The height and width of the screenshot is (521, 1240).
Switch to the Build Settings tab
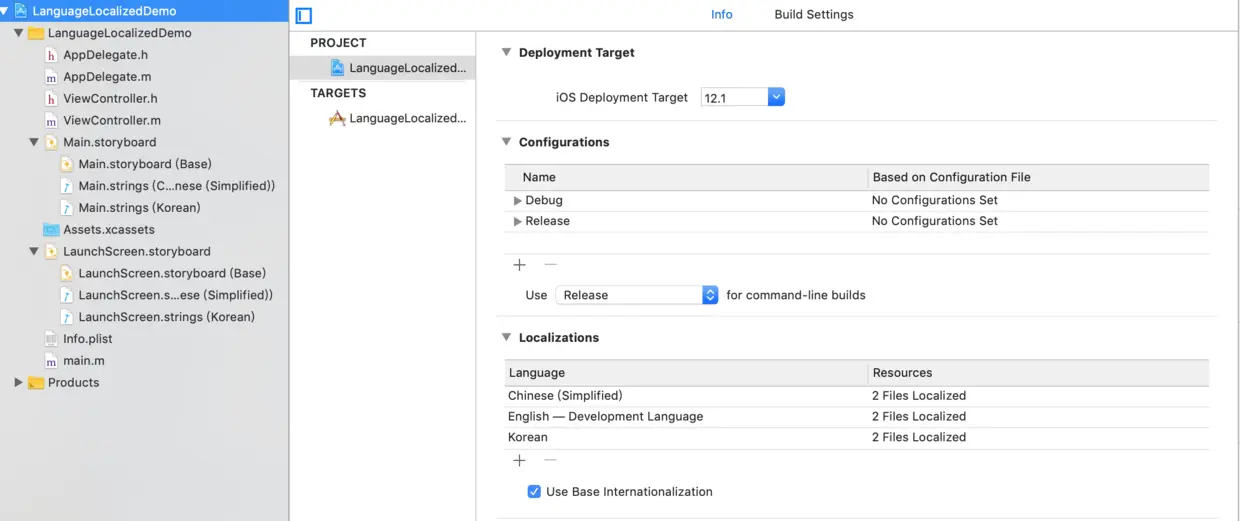(x=813, y=15)
